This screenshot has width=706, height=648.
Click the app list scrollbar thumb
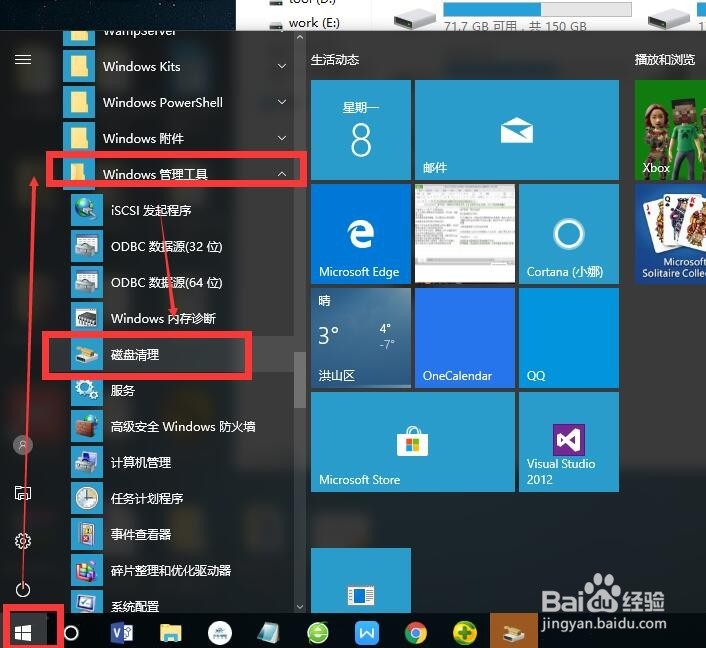click(300, 380)
